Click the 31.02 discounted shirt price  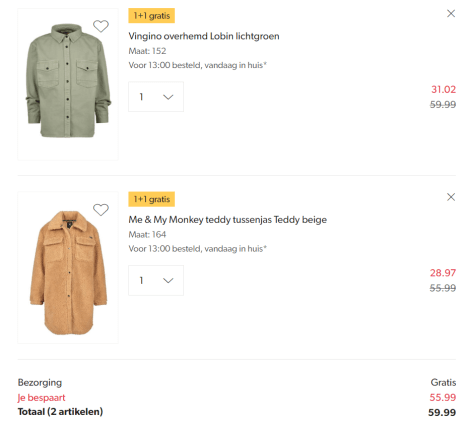[443, 89]
